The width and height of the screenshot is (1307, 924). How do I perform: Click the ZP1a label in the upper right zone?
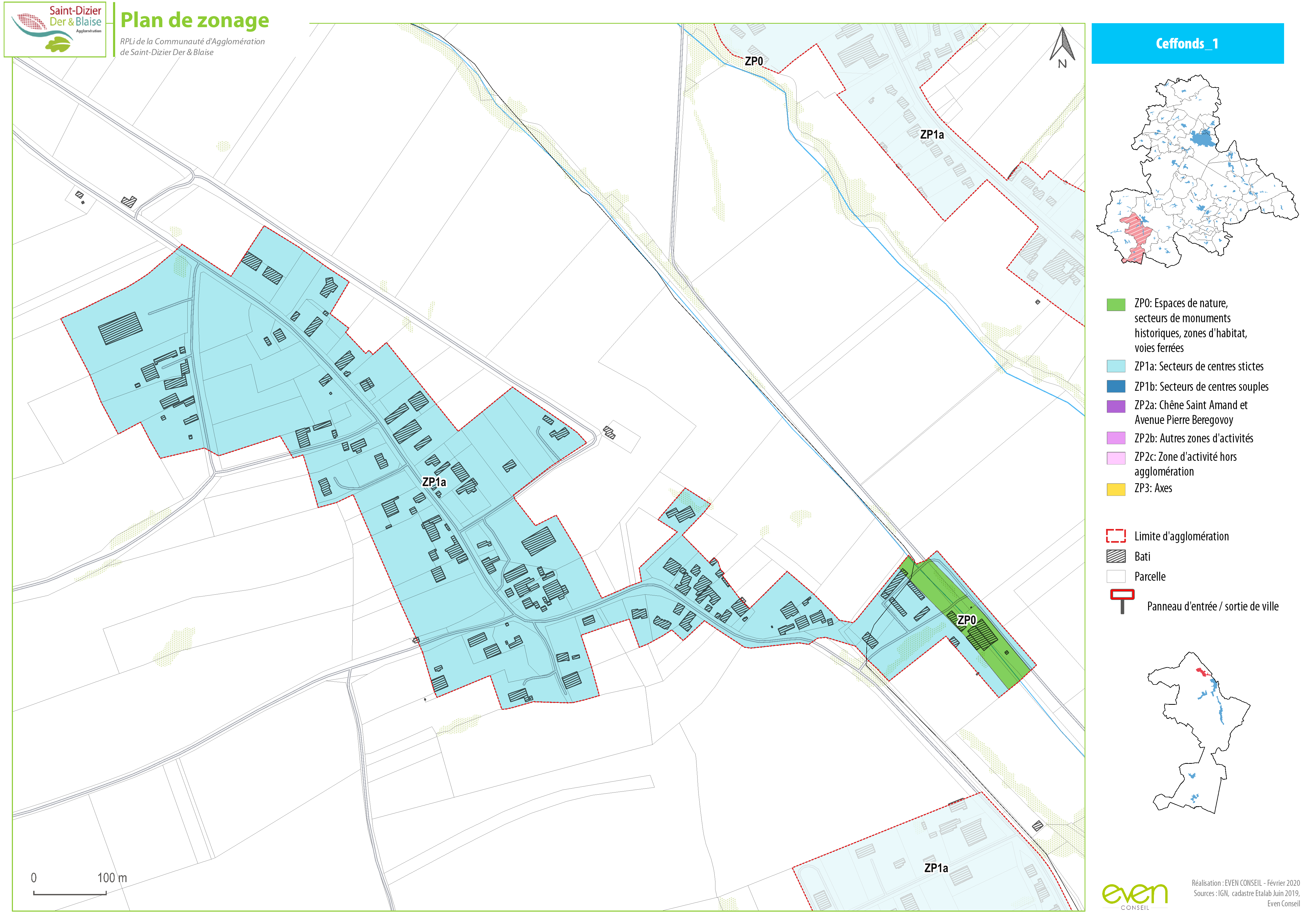tap(932, 134)
